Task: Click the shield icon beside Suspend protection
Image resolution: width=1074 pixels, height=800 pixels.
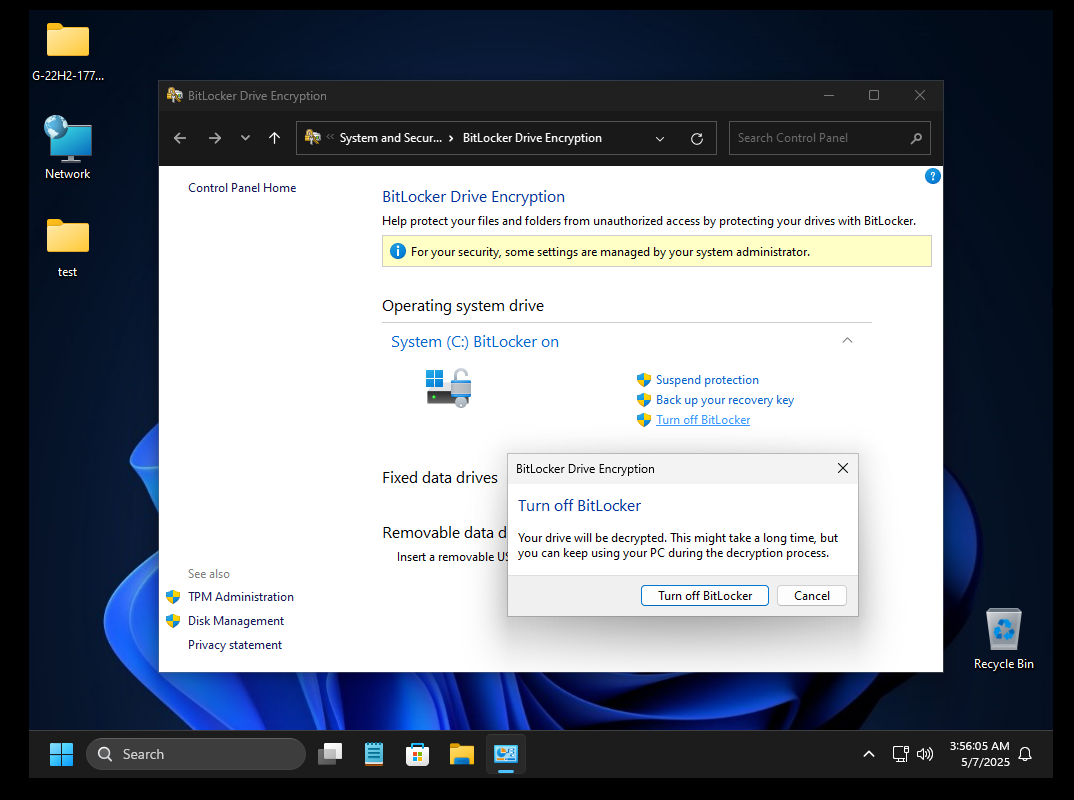Action: point(644,379)
